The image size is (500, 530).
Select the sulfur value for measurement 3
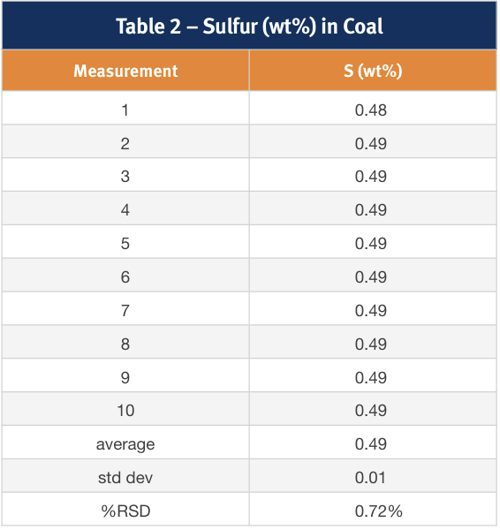coord(371,176)
